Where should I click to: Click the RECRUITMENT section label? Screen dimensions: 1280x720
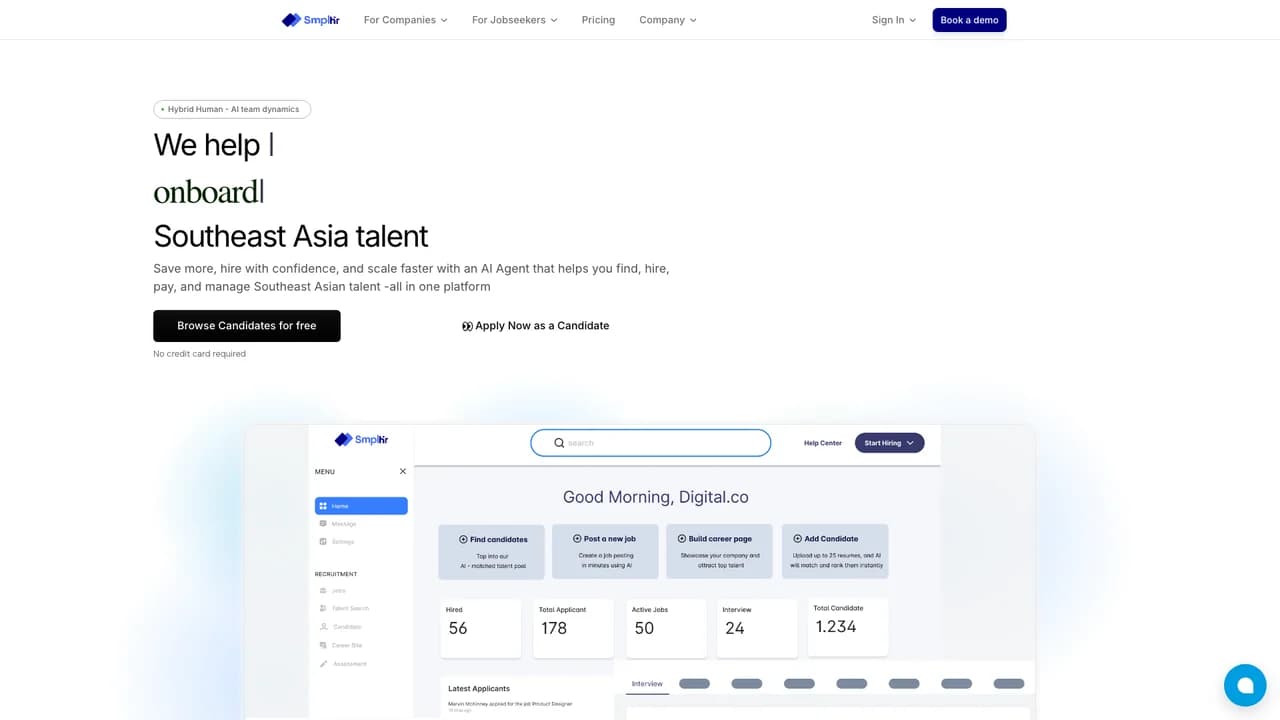(336, 574)
